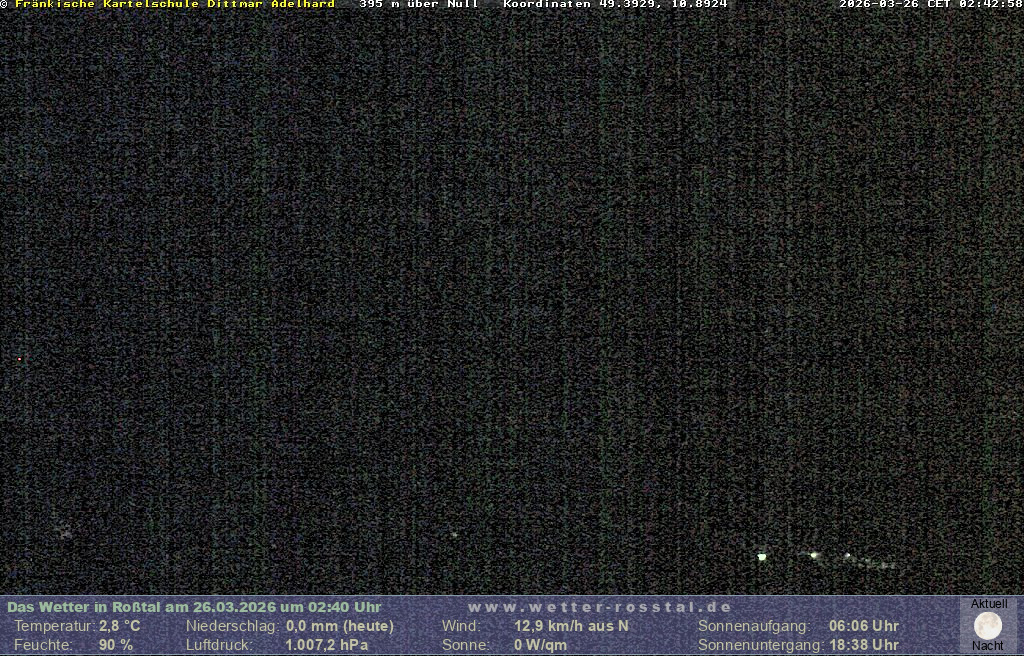Click the moon icon in the corner

tap(988, 626)
